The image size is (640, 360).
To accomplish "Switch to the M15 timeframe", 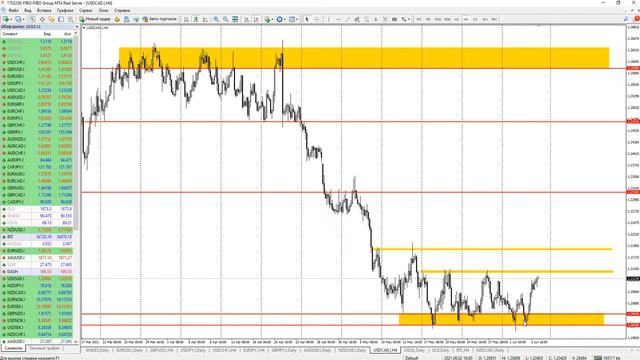I will click(x=438, y=19).
